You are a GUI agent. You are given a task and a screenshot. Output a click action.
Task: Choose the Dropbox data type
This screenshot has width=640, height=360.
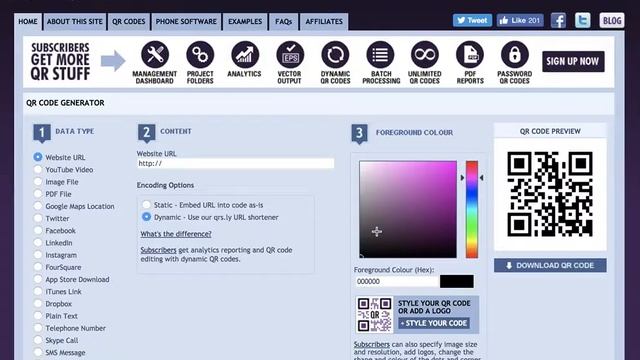[38, 304]
